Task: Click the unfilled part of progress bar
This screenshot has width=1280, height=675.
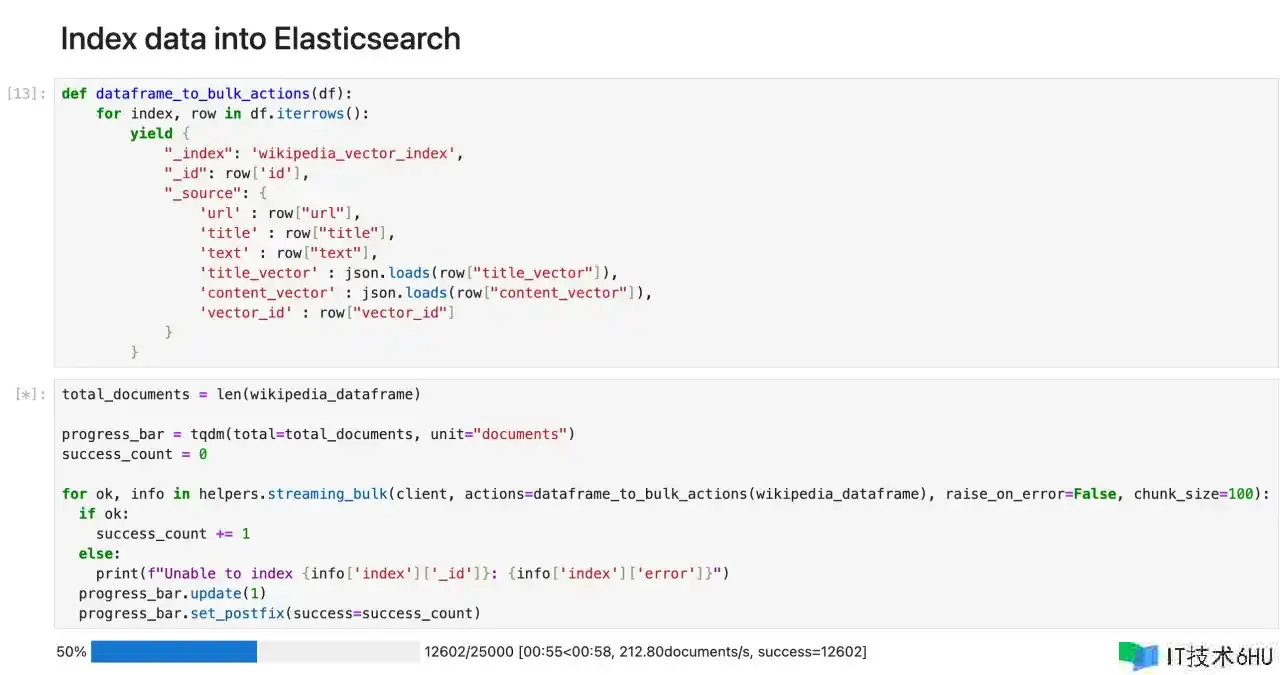Action: click(x=338, y=652)
